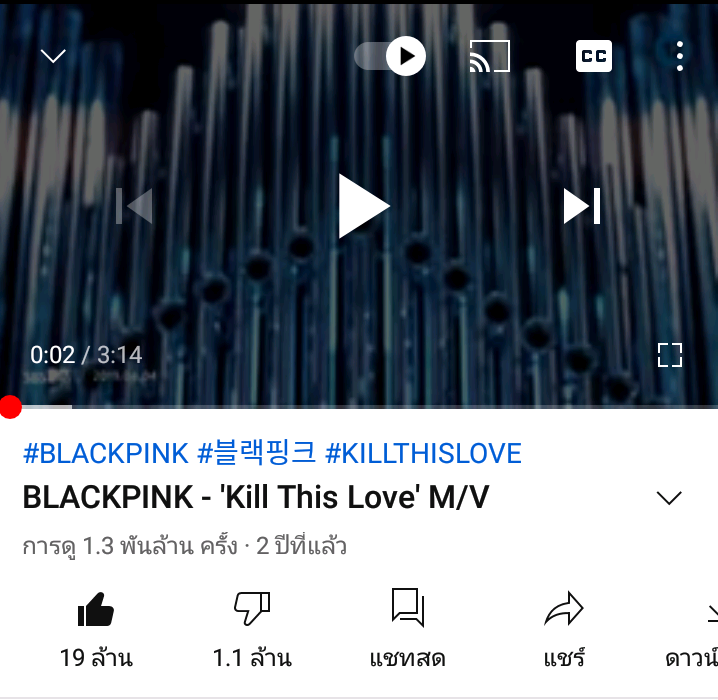Expand the video description chevron
This screenshot has height=700, width=718.
coord(669,498)
